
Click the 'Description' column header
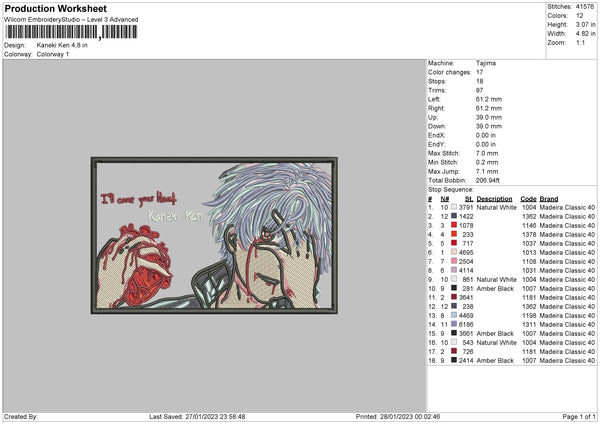tap(494, 199)
